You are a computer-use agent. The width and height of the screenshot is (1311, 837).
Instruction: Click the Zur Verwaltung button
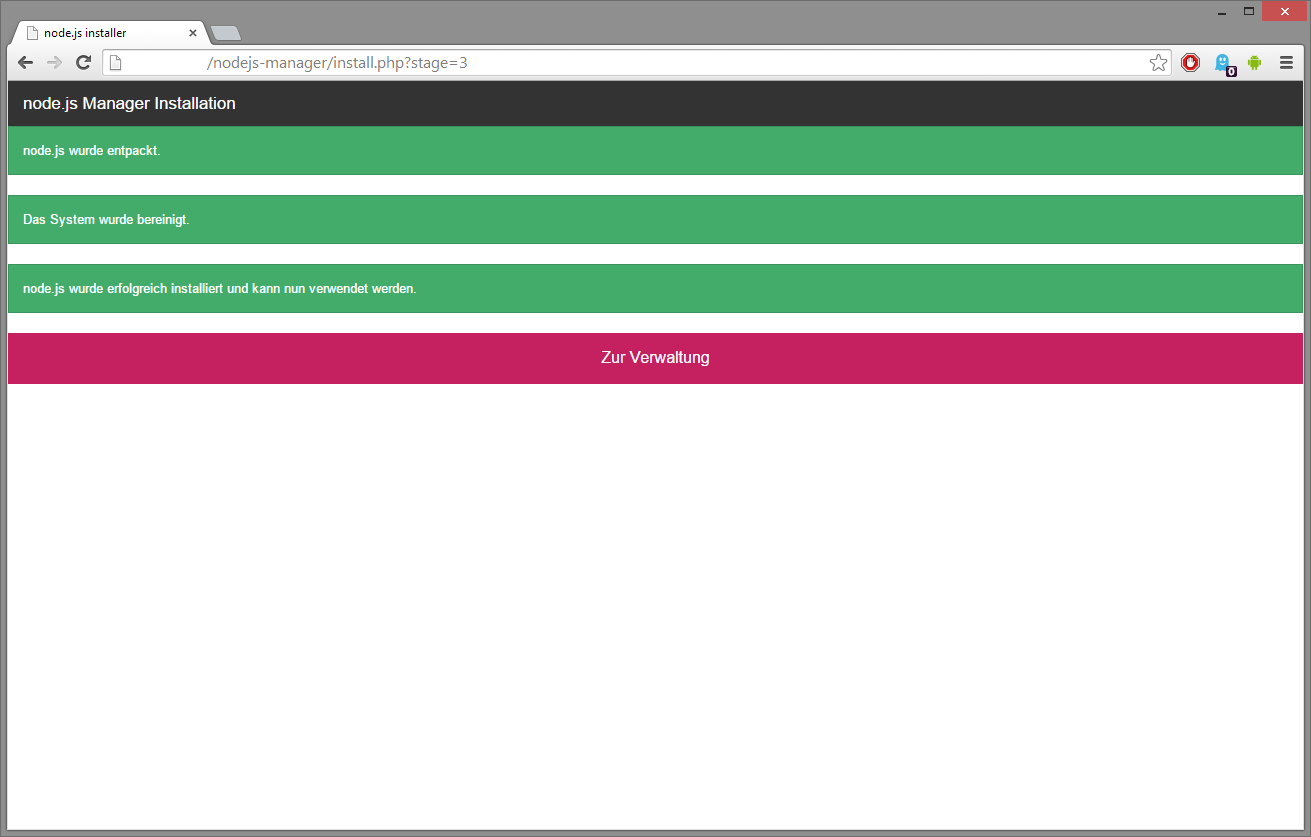(x=655, y=358)
